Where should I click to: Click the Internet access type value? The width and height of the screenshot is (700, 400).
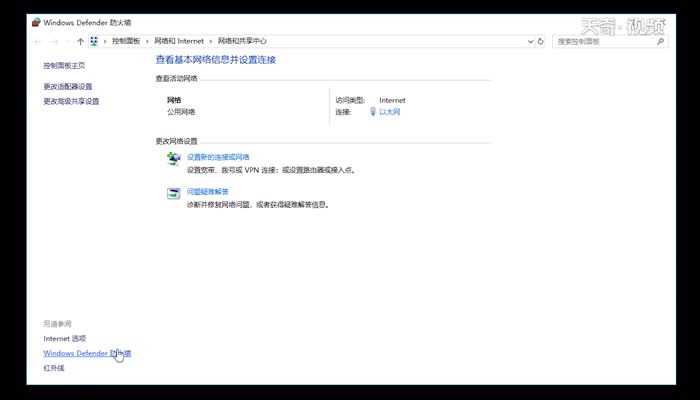click(x=392, y=100)
